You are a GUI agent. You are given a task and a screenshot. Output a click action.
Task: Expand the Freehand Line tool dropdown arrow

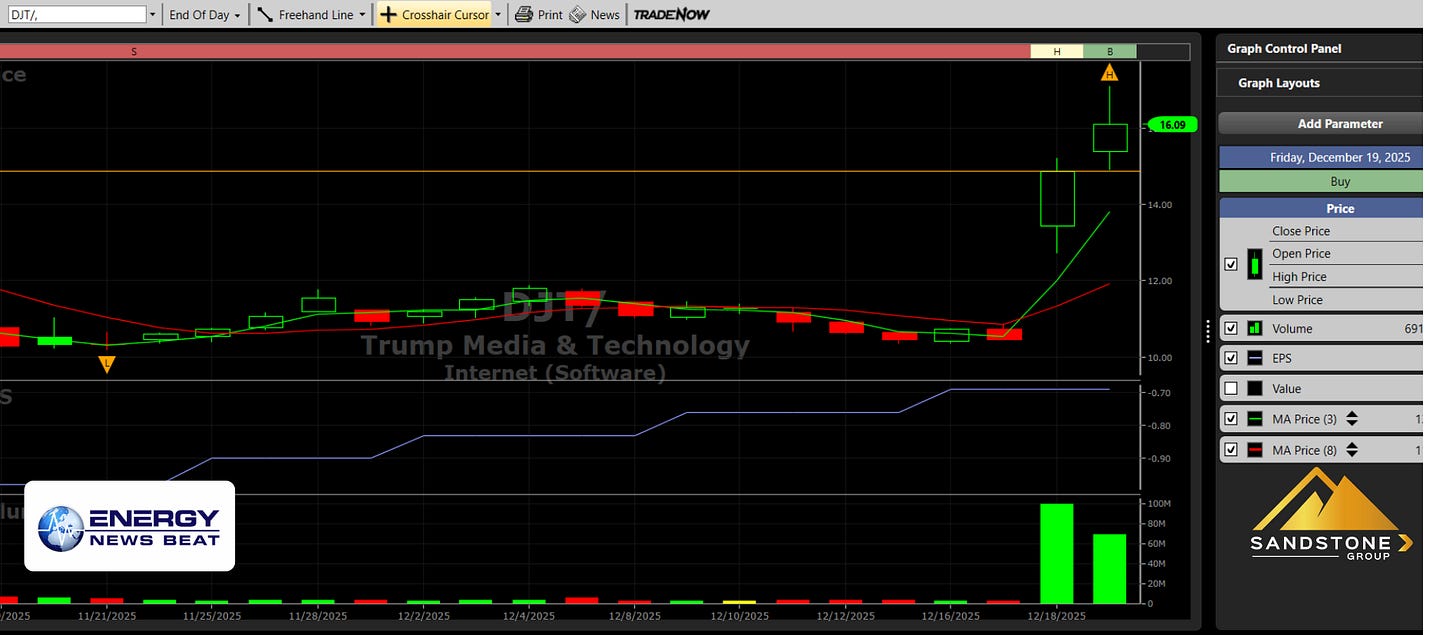pyautogui.click(x=362, y=15)
